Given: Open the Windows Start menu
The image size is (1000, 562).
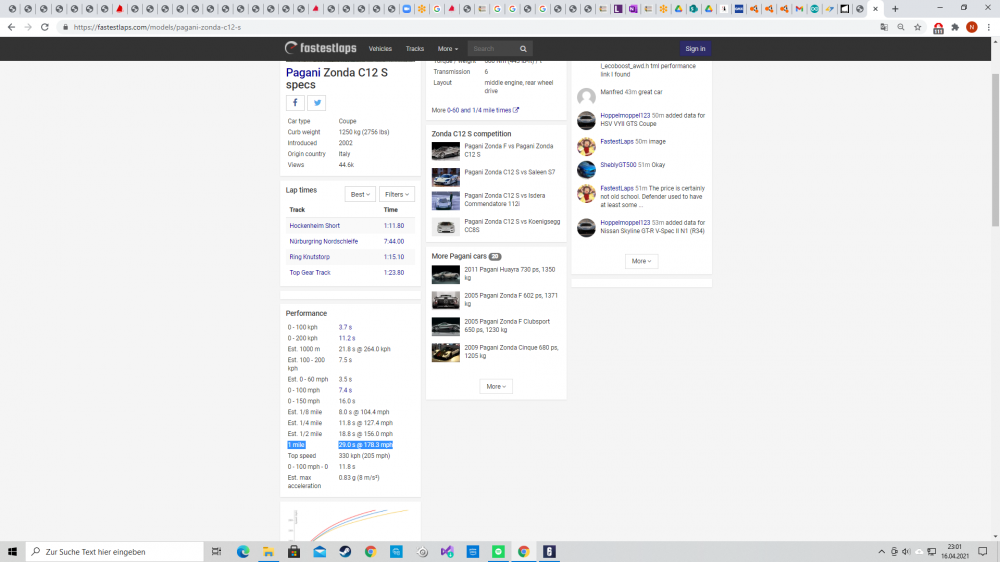Looking at the screenshot, I should pyautogui.click(x=12, y=552).
